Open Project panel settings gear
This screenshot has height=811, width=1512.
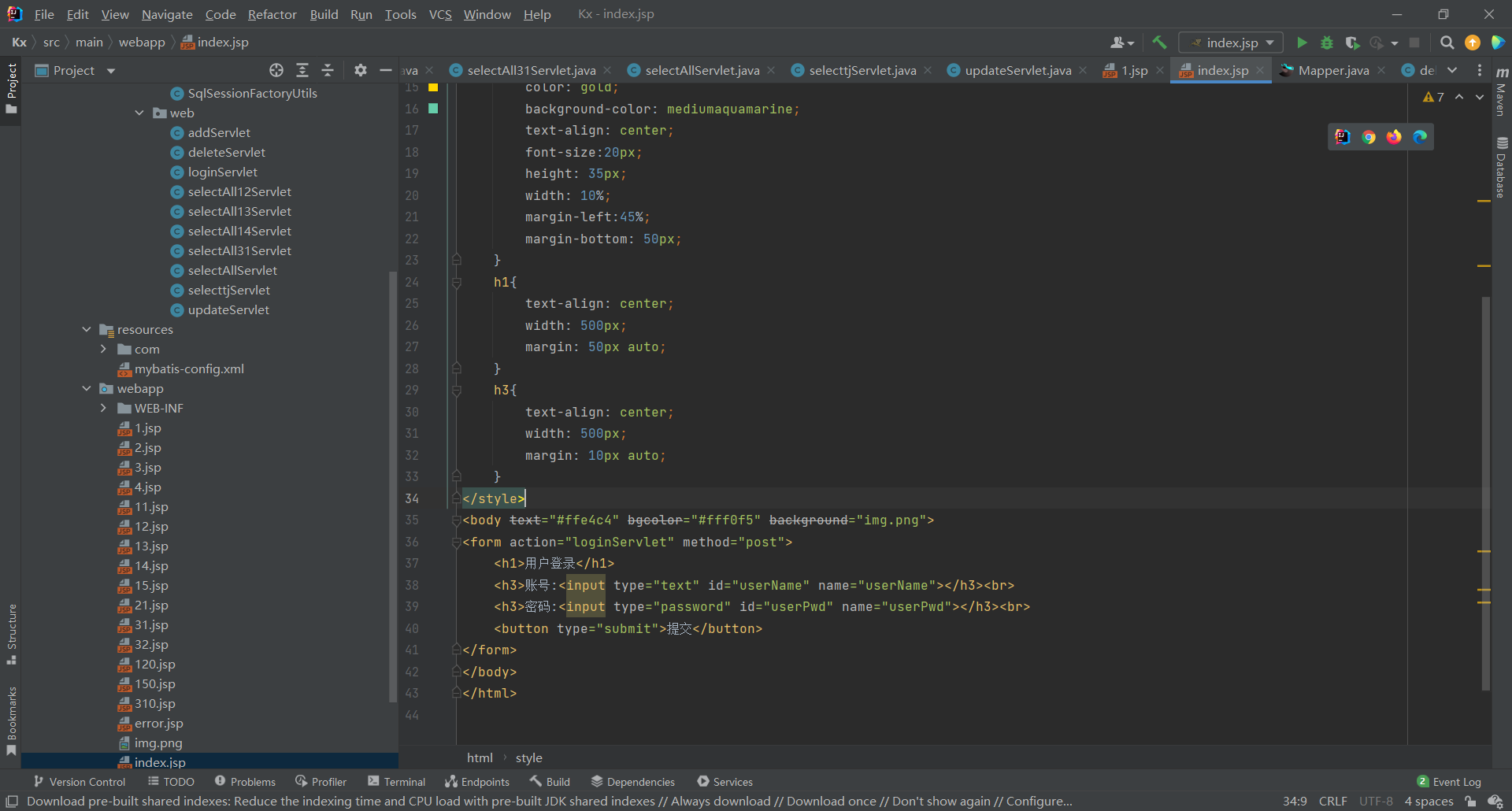tap(361, 70)
